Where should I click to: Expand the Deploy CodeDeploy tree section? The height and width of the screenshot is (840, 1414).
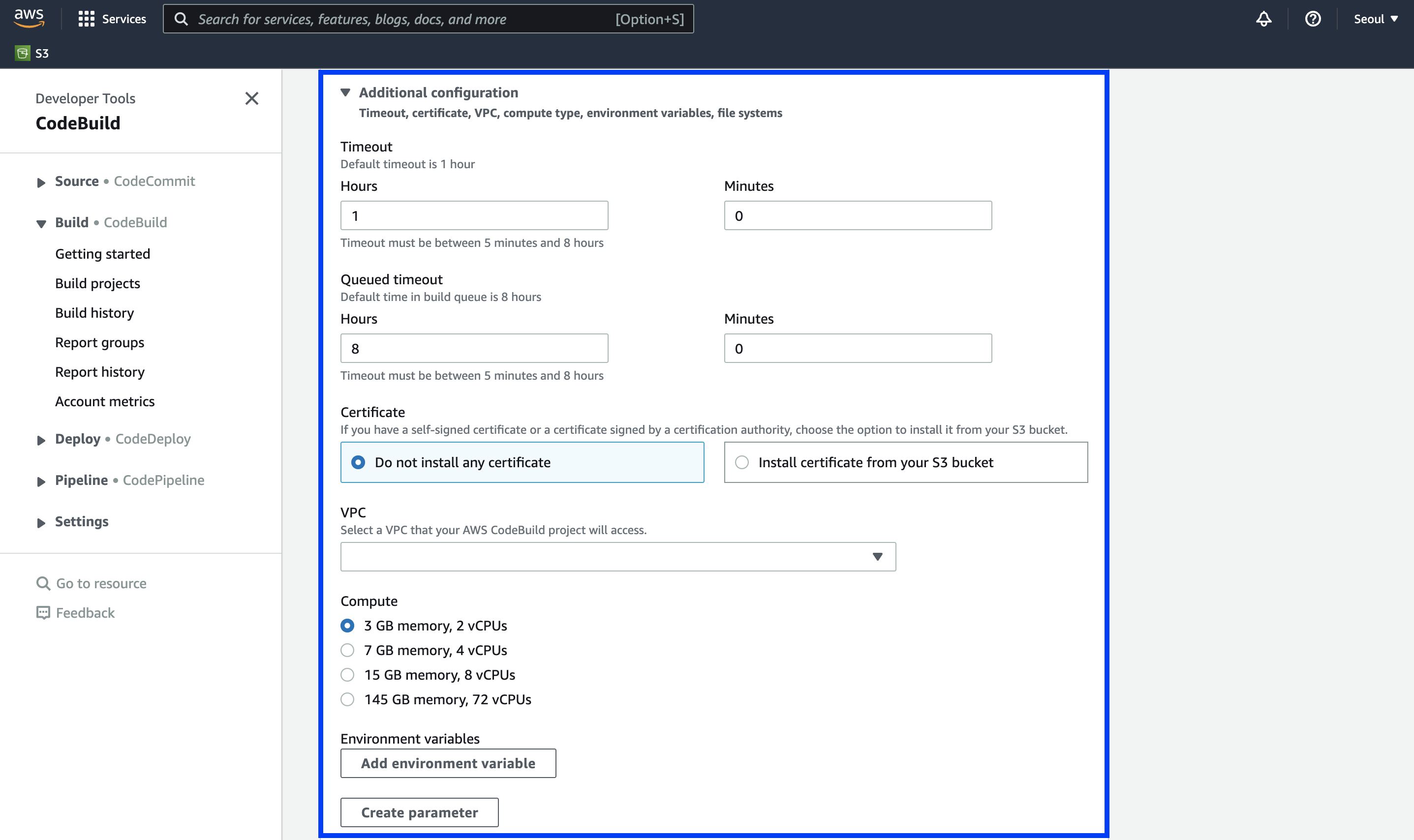pos(41,440)
